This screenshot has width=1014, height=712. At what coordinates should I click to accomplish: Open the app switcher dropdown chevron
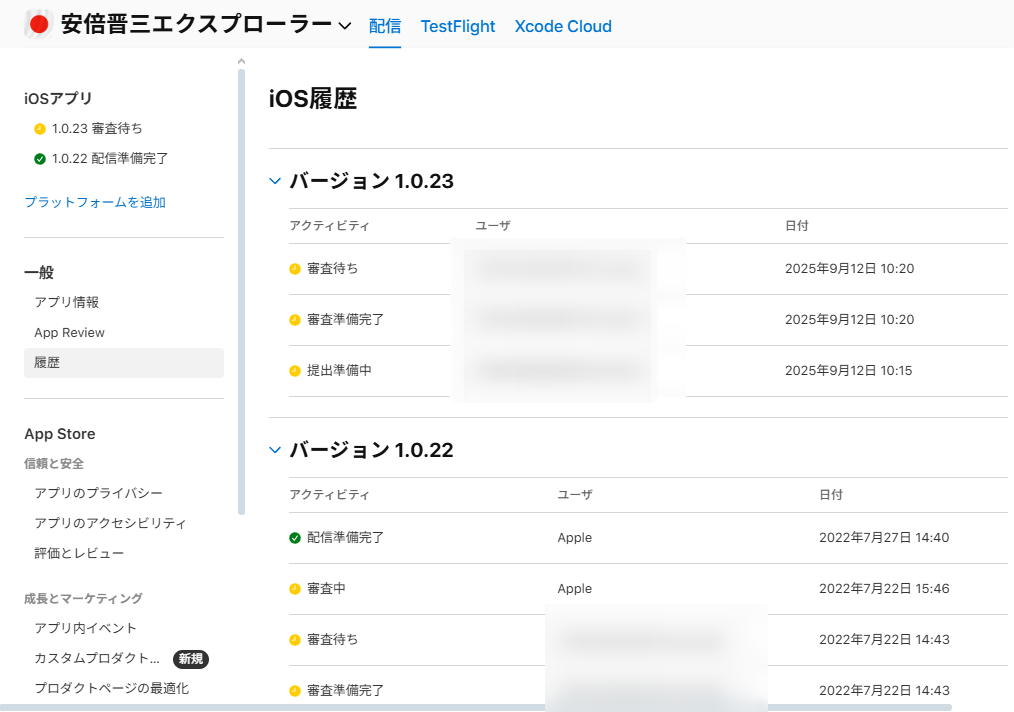[x=345, y=26]
